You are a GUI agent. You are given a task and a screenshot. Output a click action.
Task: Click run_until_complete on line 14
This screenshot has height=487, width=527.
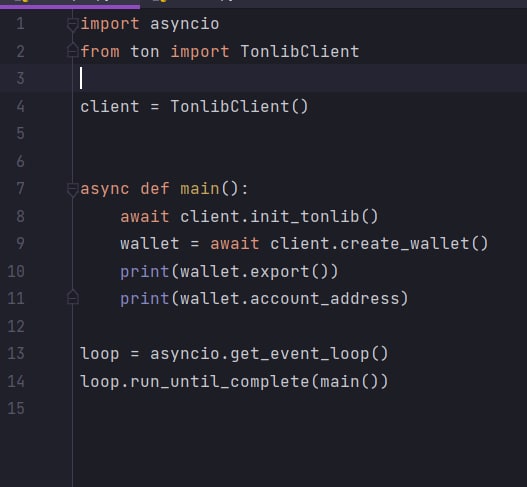[x=219, y=382]
